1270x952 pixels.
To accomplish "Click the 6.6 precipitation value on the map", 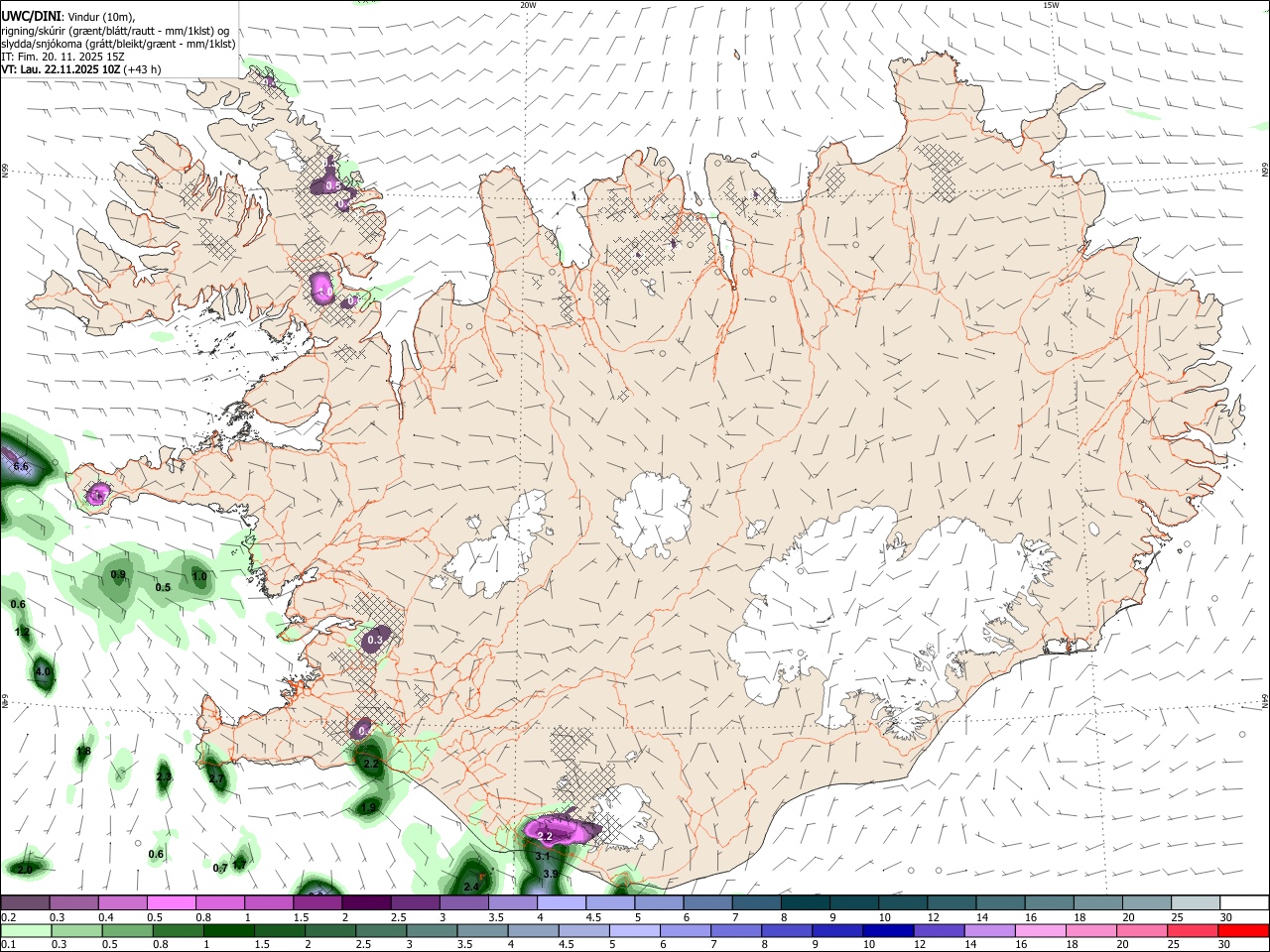I will point(20,466).
